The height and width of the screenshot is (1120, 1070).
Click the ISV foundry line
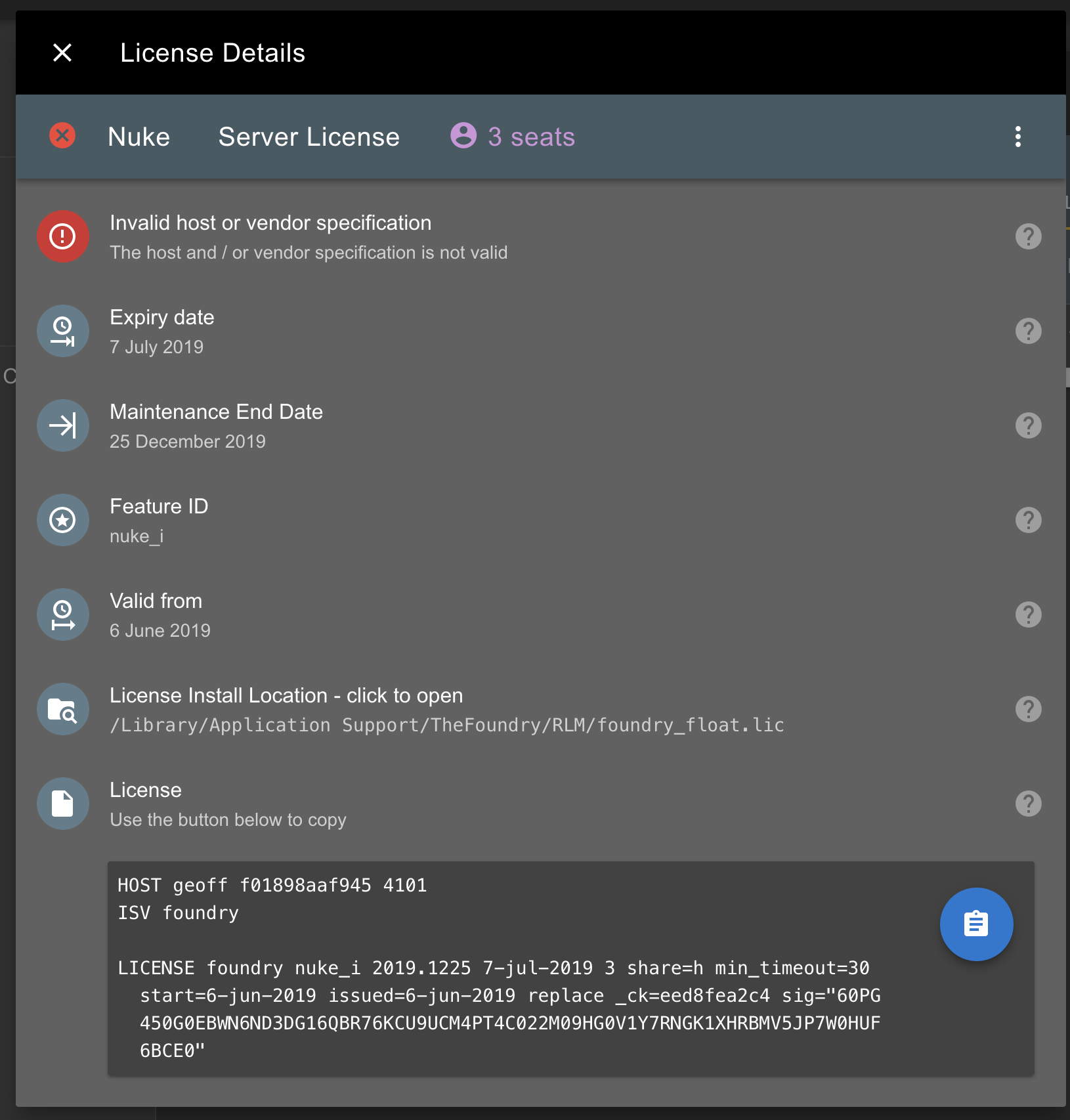(179, 913)
